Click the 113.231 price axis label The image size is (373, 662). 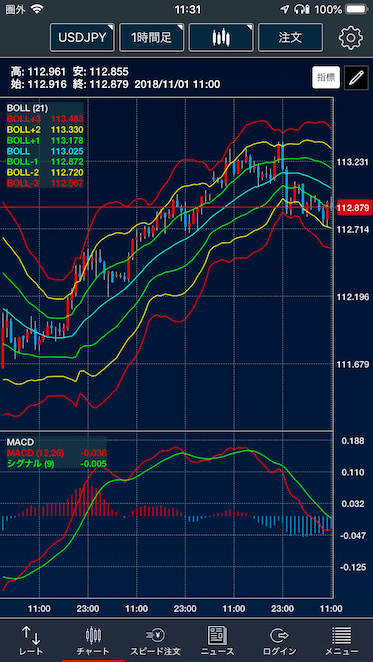point(354,162)
